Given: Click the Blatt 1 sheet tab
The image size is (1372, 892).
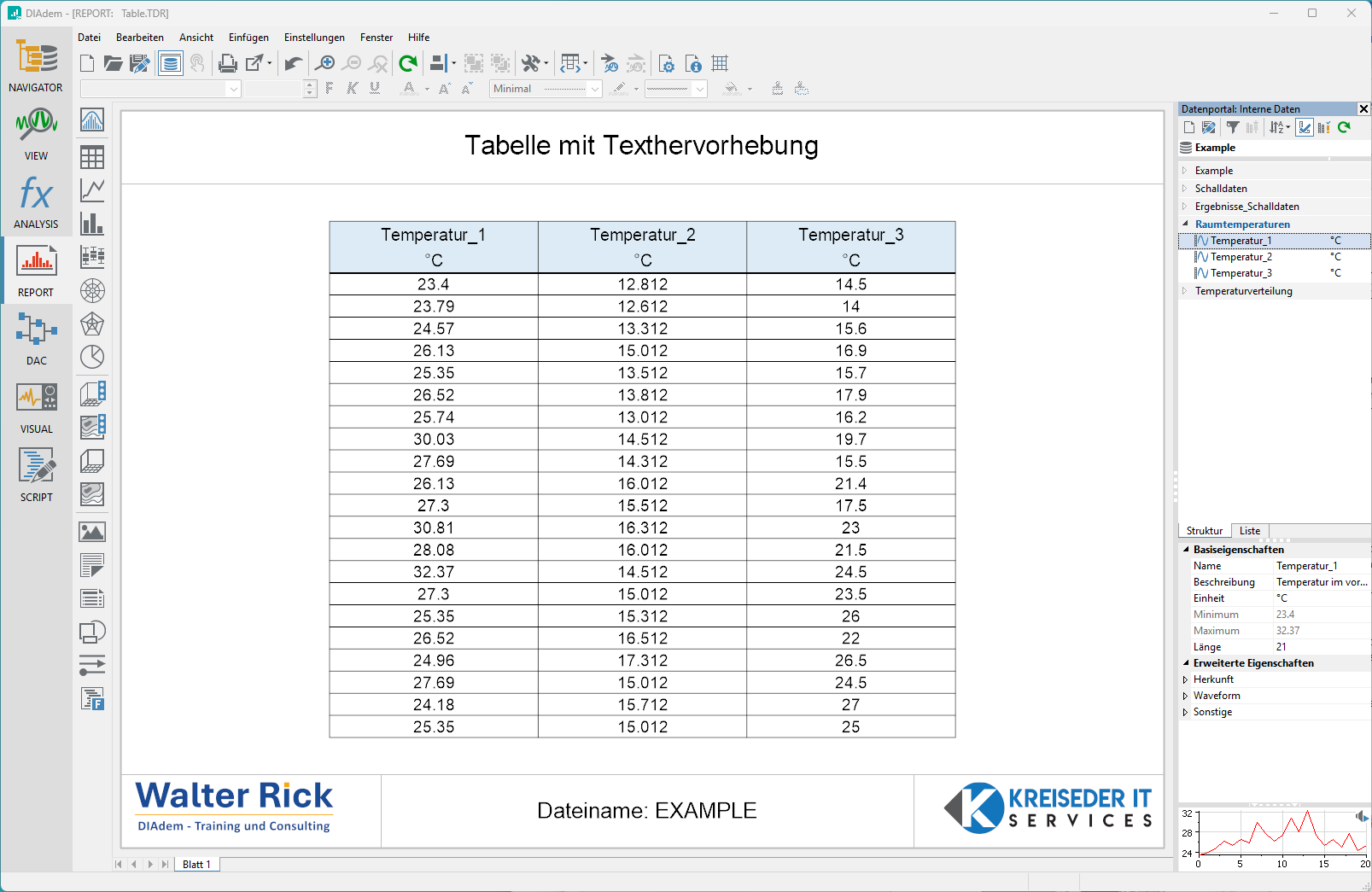Looking at the screenshot, I should point(196,865).
